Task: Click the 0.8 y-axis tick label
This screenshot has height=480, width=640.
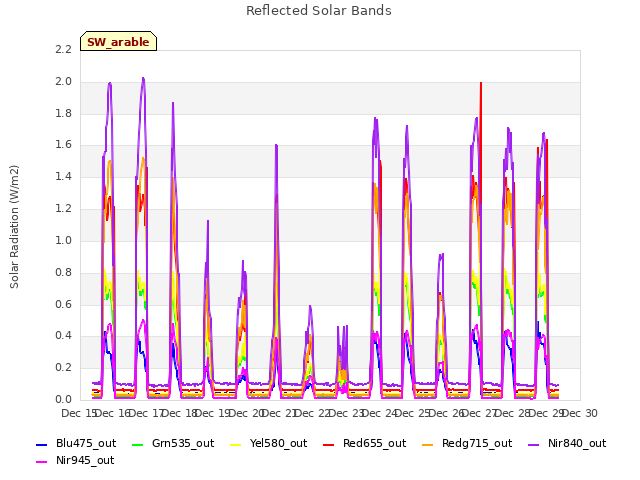Action: 63,272
